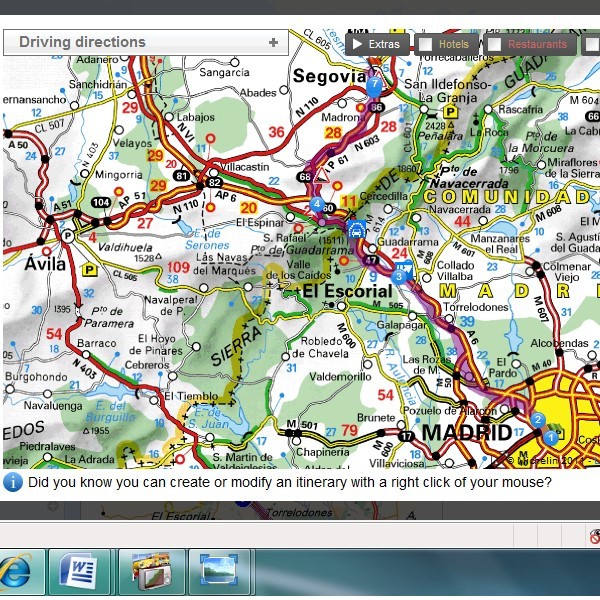Click the Alcobendas label

tap(559, 343)
